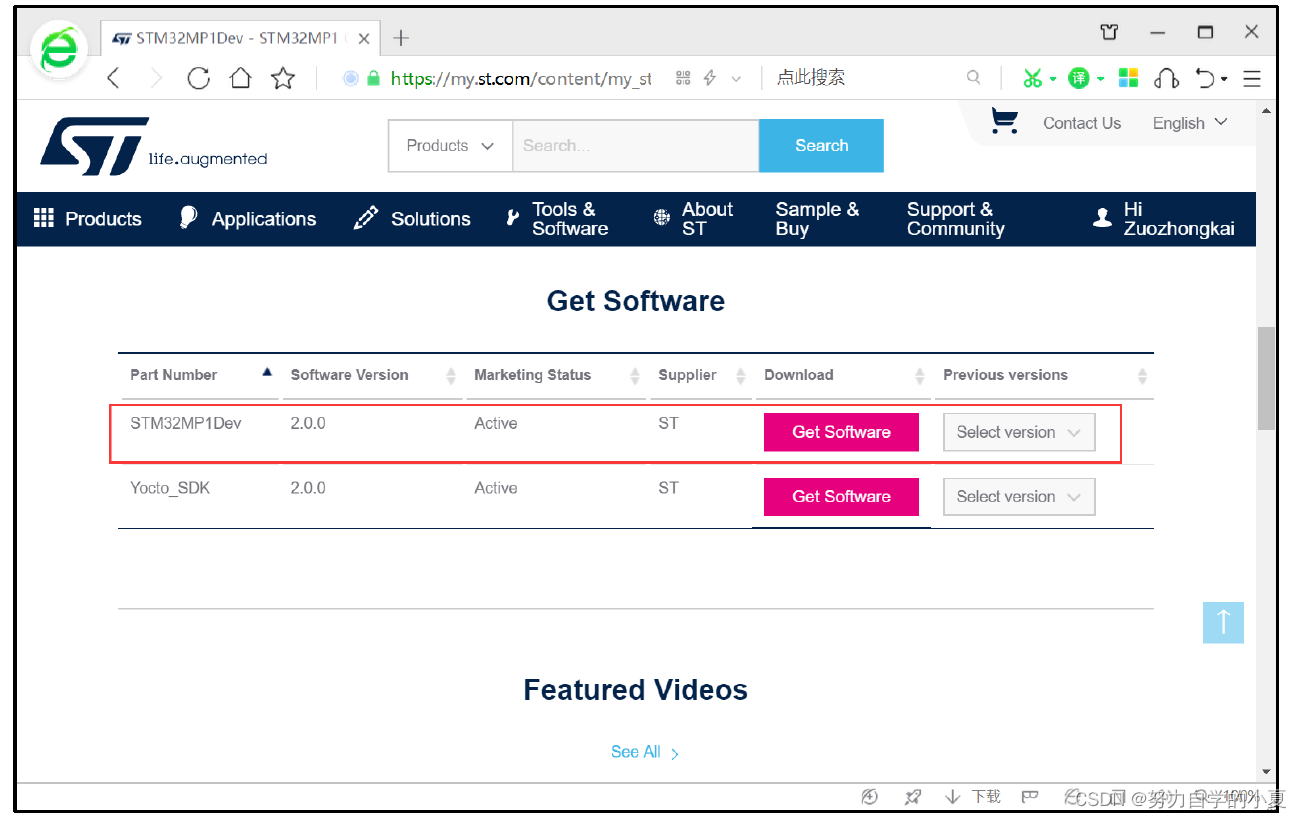Viewport: 1301px width, 818px height.
Task: Click the shirt skin icon in title bar
Action: pyautogui.click(x=1109, y=32)
